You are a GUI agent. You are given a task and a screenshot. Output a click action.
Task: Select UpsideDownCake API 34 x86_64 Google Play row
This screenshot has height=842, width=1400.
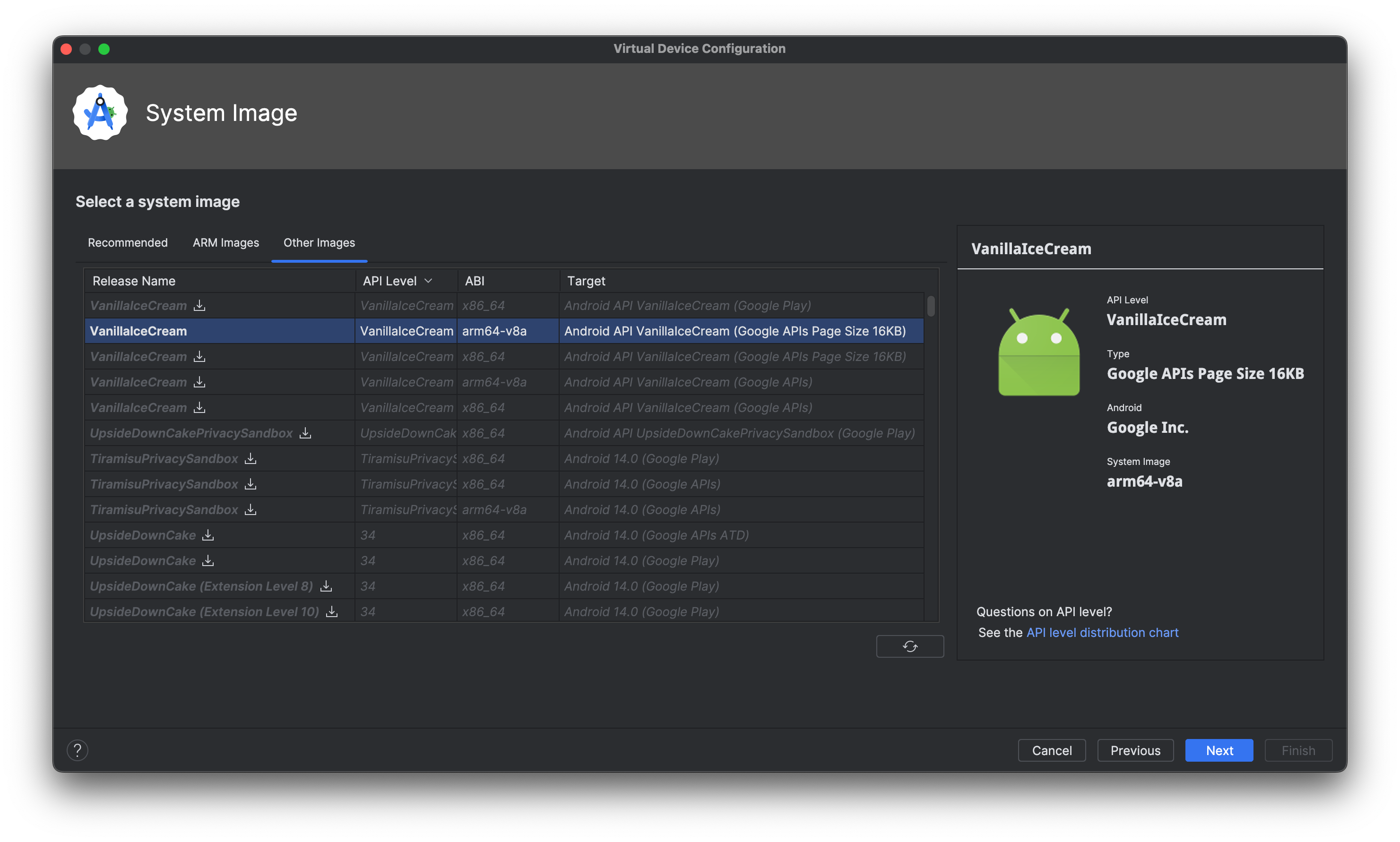[x=500, y=560]
